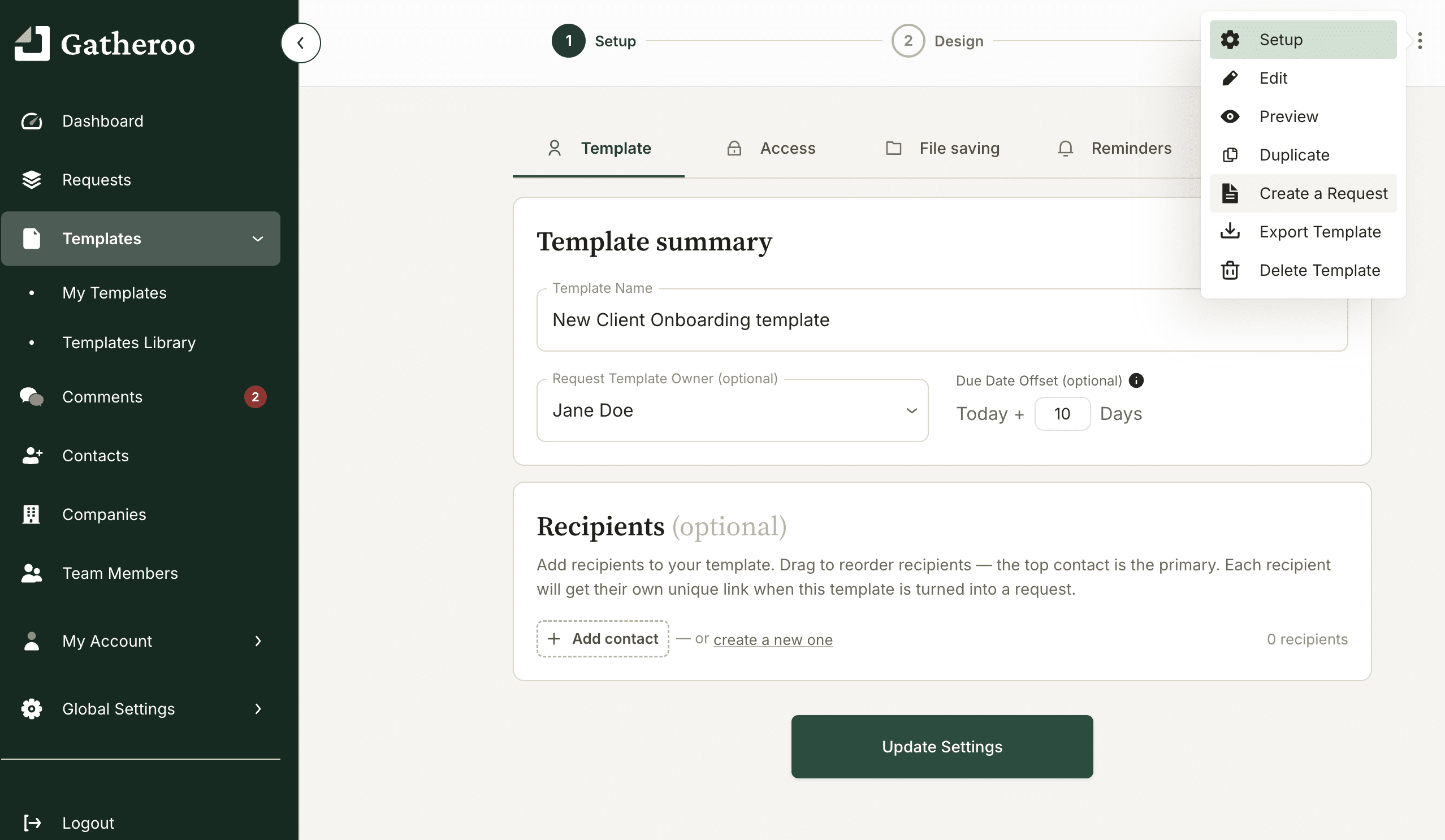Click the Delete Template trash icon

[x=1230, y=270]
